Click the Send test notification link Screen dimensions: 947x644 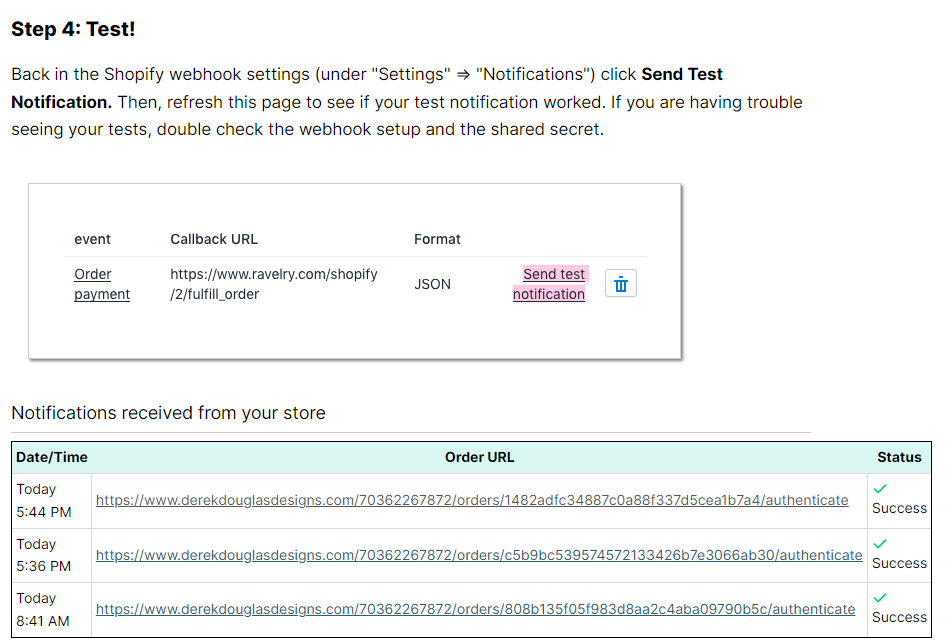pos(551,284)
